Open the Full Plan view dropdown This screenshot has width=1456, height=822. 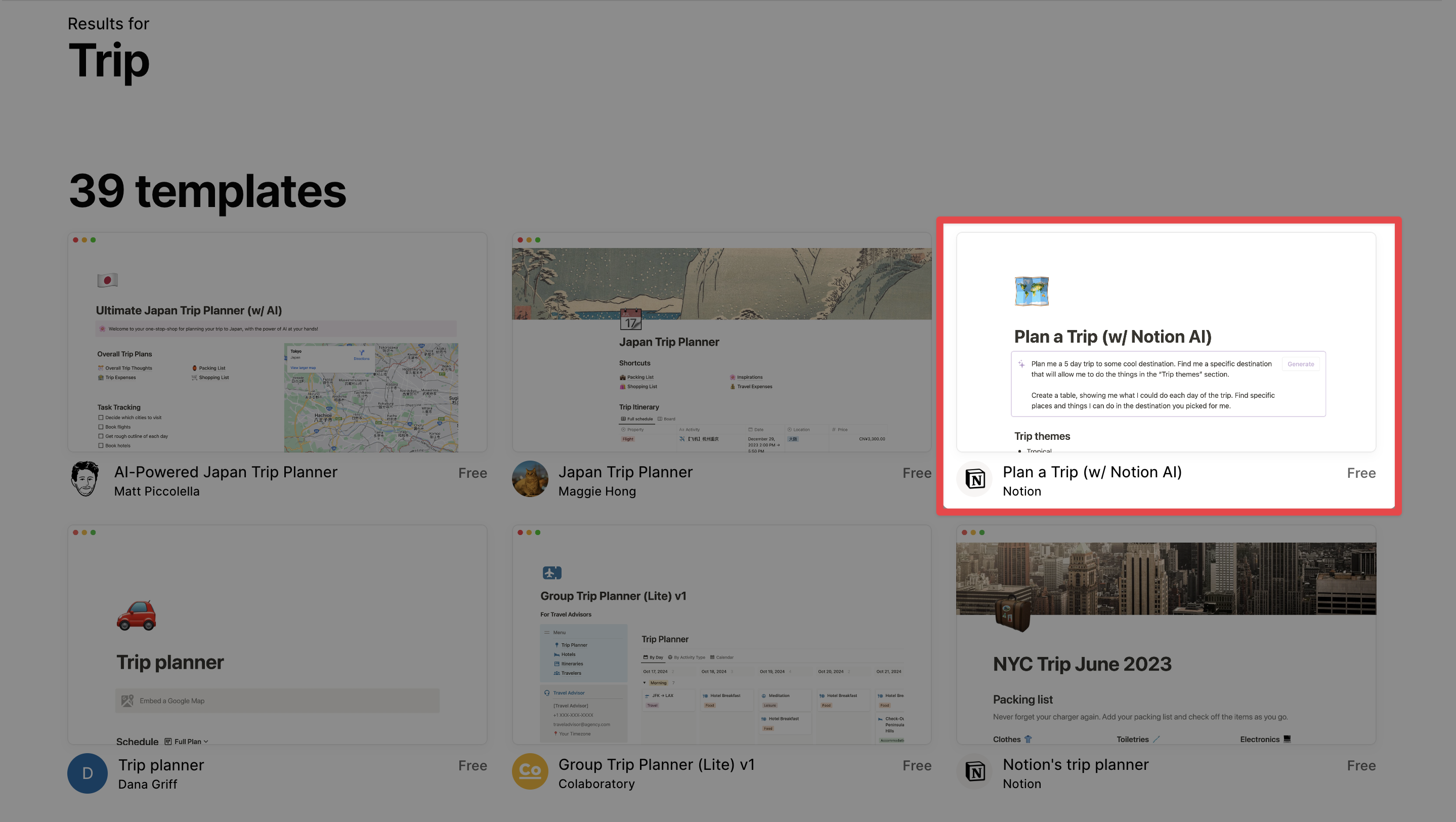(x=187, y=742)
